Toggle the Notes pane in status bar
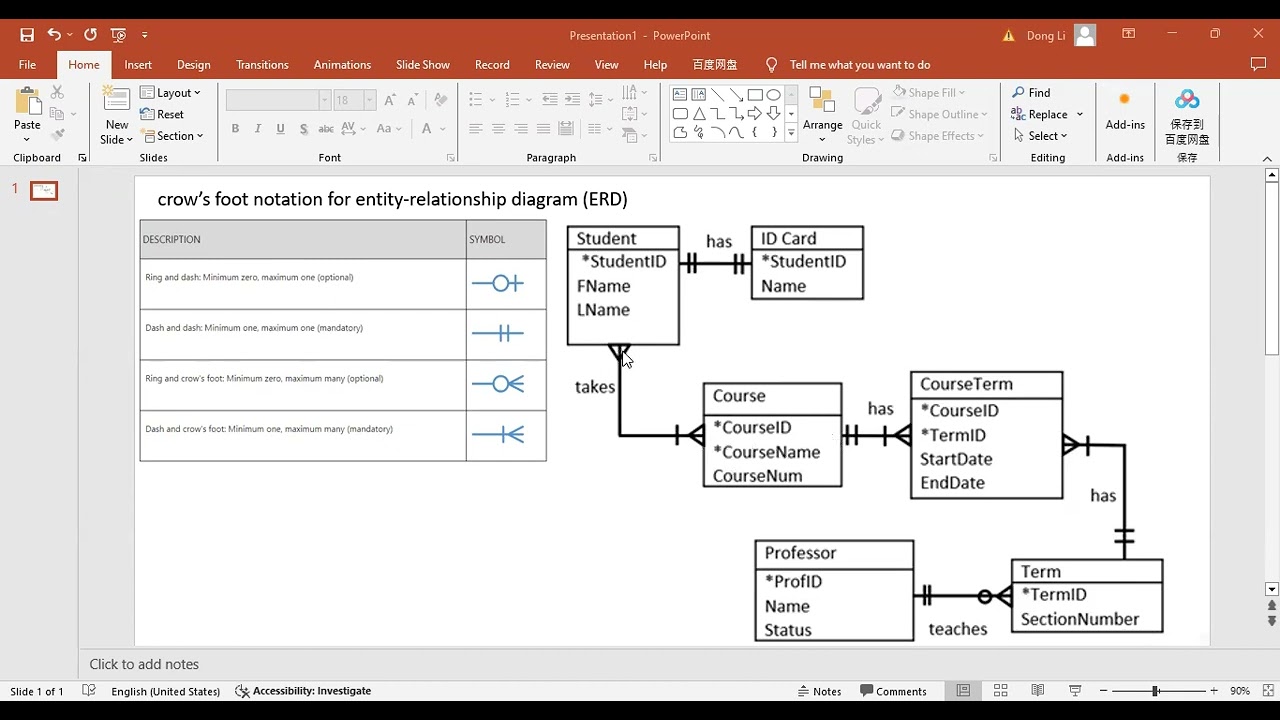1280x720 pixels. (819, 691)
